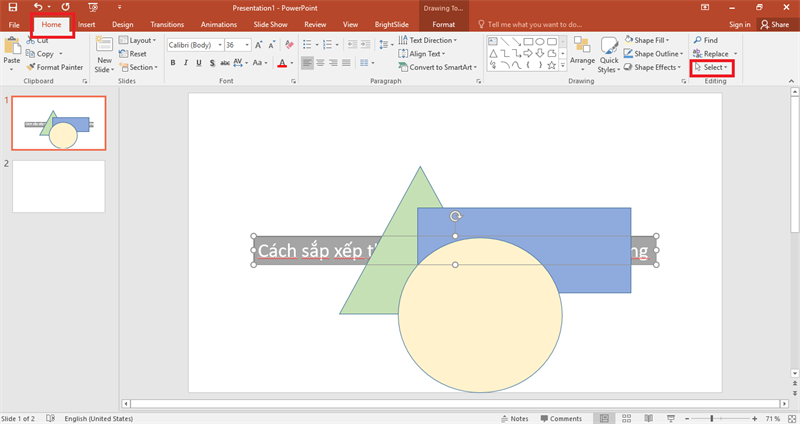Screen dimensions: 800x424
Task: Clear all formatting
Action: click(289, 45)
